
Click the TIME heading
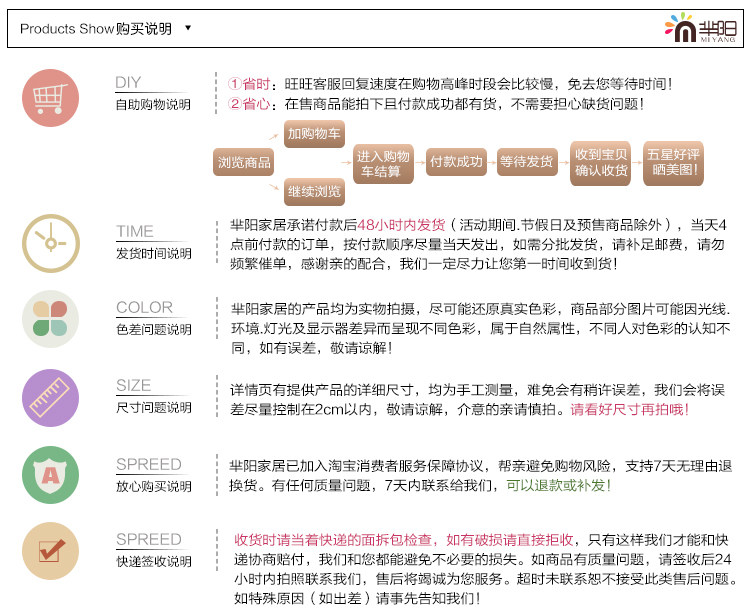(x=135, y=231)
